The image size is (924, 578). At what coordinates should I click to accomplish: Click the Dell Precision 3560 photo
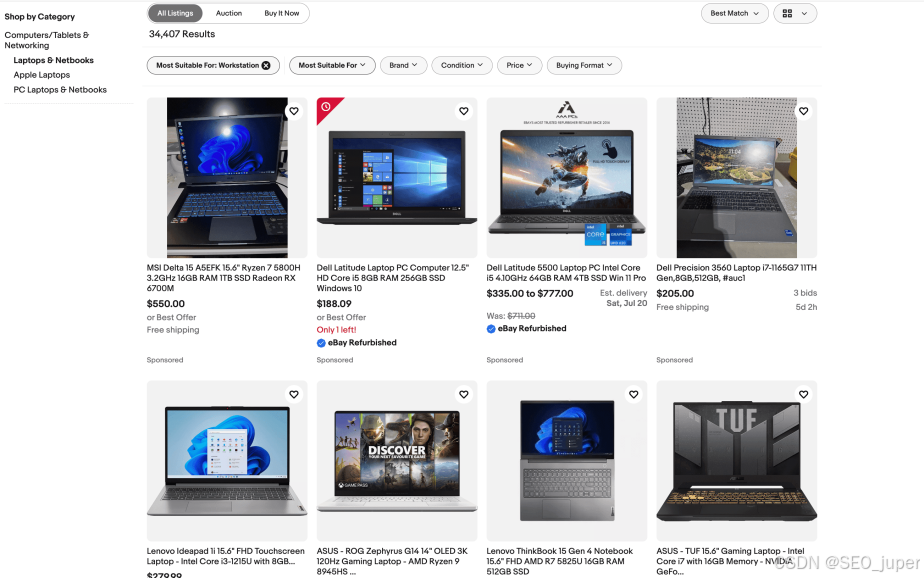(x=737, y=178)
